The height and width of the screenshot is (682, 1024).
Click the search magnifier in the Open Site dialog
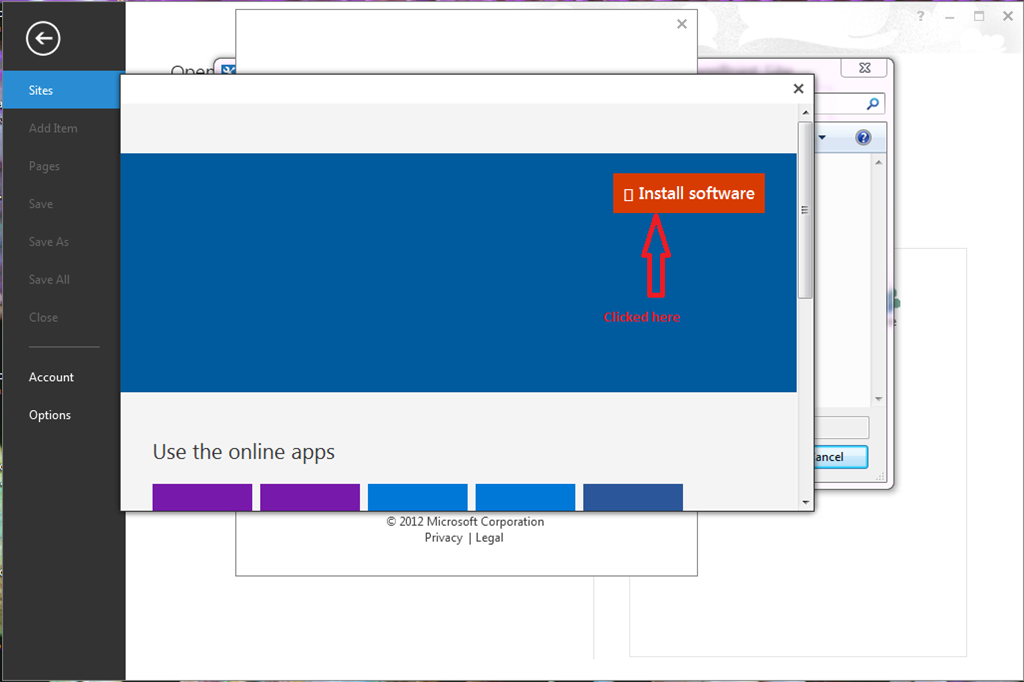click(872, 104)
